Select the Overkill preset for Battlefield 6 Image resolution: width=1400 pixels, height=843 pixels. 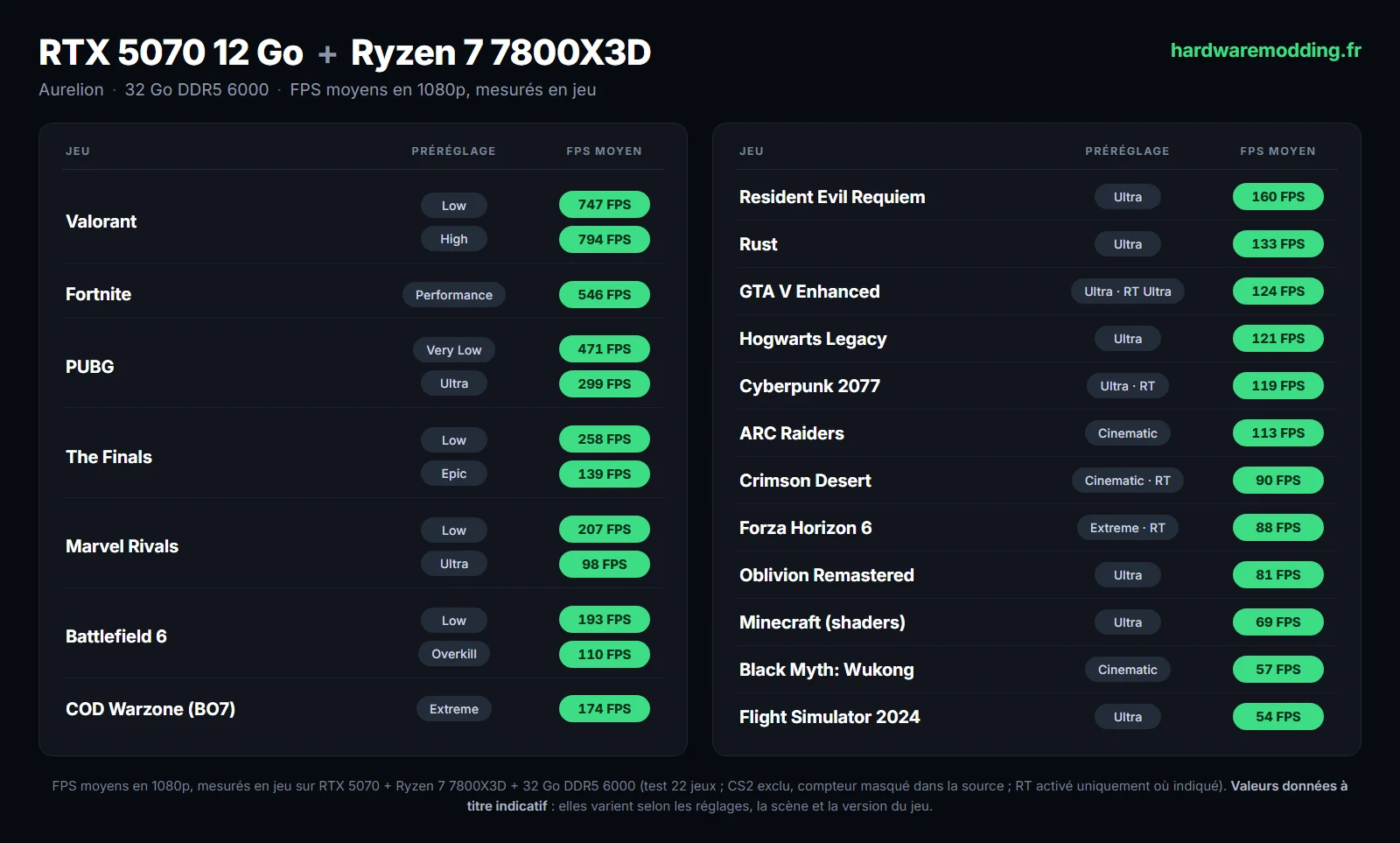454,654
